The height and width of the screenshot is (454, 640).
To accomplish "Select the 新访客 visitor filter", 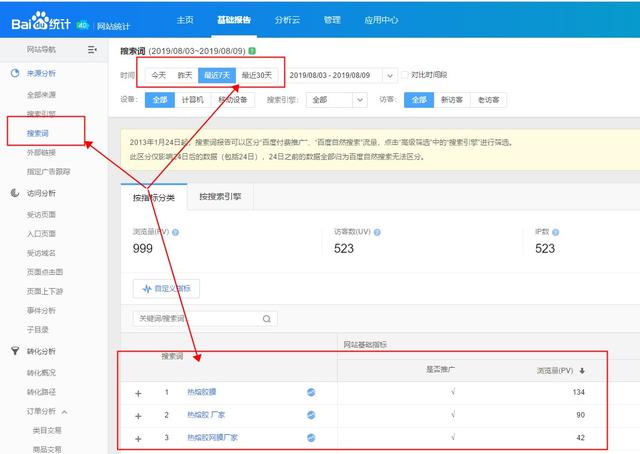I will 452,100.
